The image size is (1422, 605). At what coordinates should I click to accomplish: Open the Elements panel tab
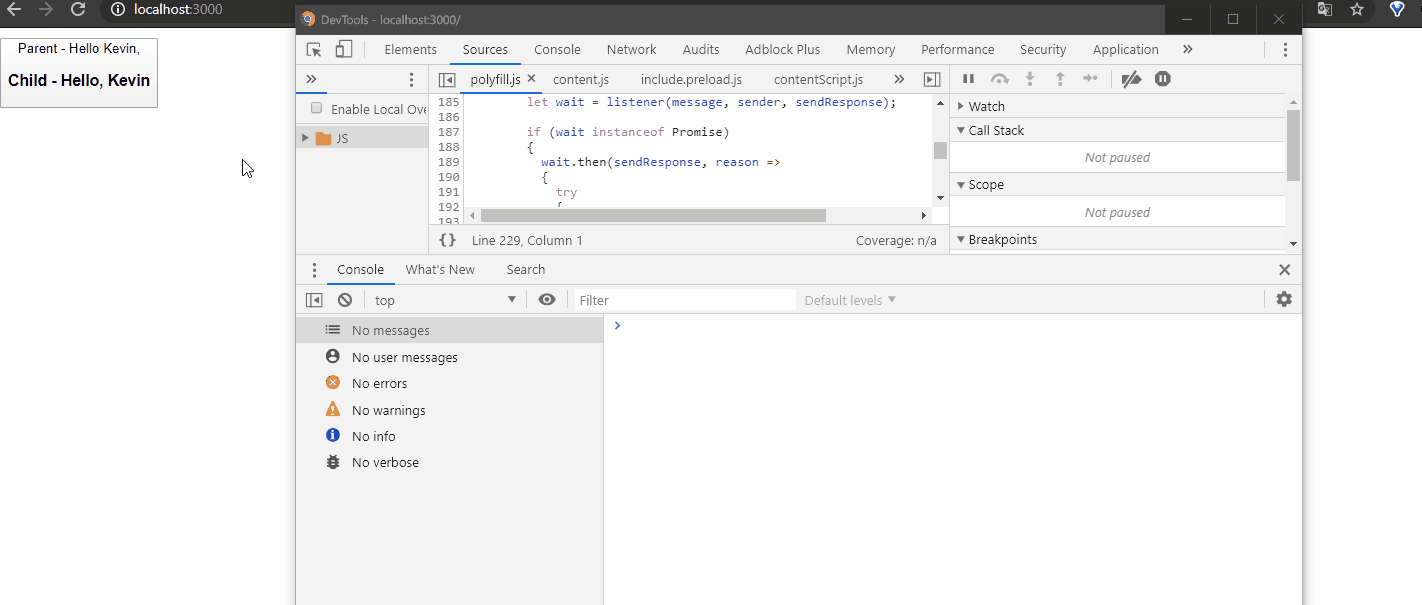(x=410, y=49)
